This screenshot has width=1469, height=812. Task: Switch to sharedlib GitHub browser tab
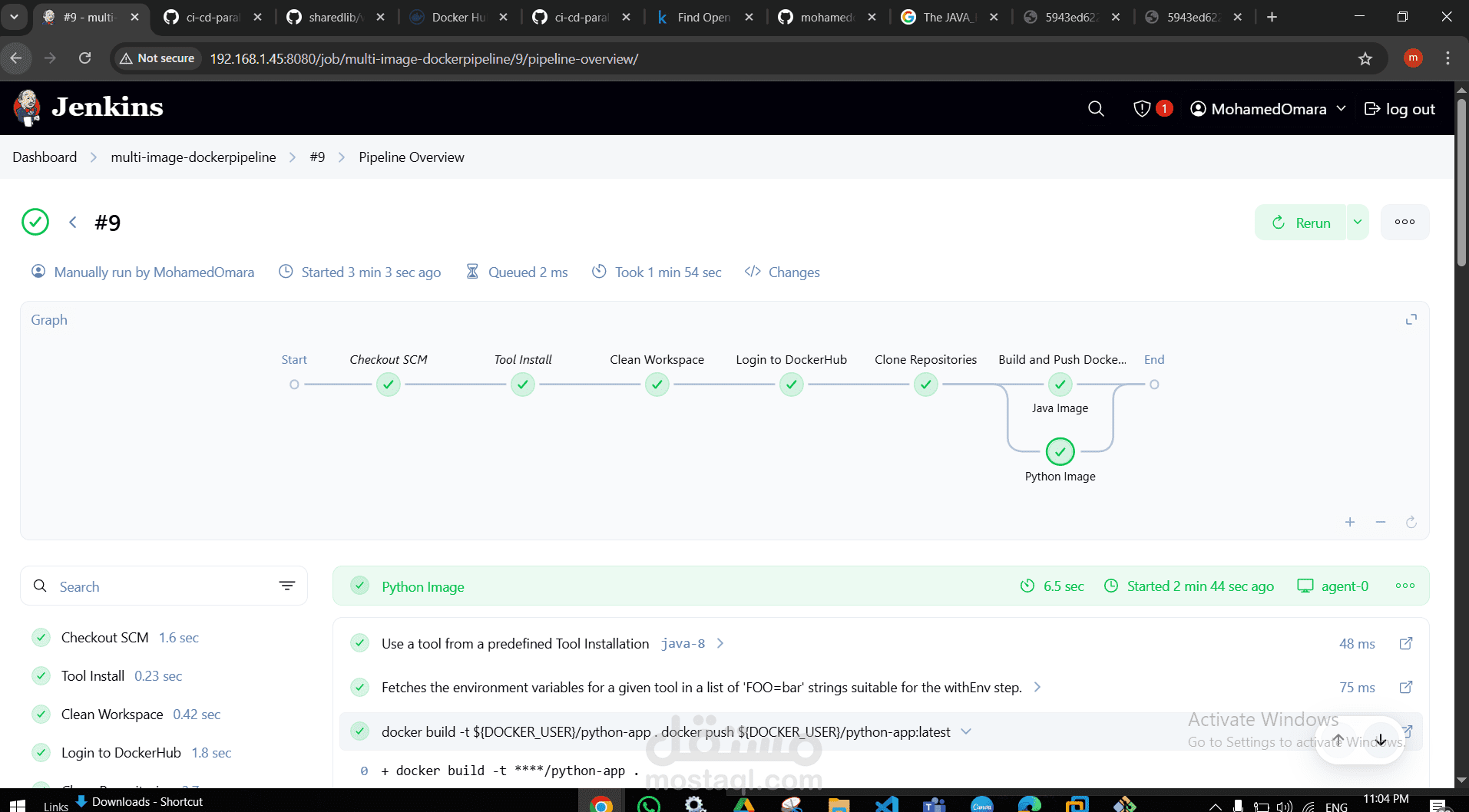pos(336,17)
